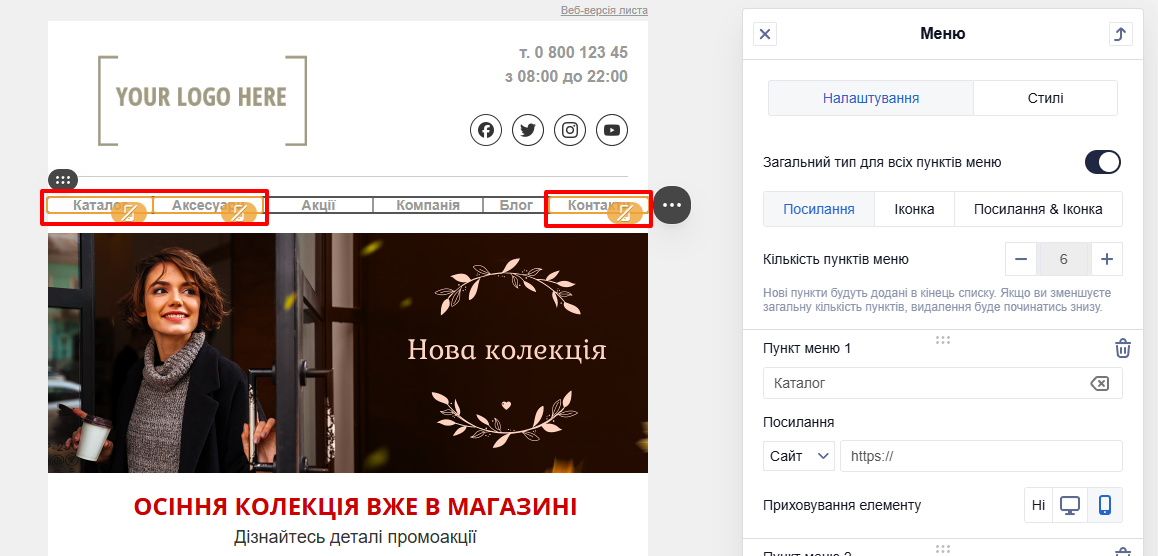Select Посилання menu item type
This screenshot has width=1158, height=556.
pyautogui.click(x=819, y=209)
